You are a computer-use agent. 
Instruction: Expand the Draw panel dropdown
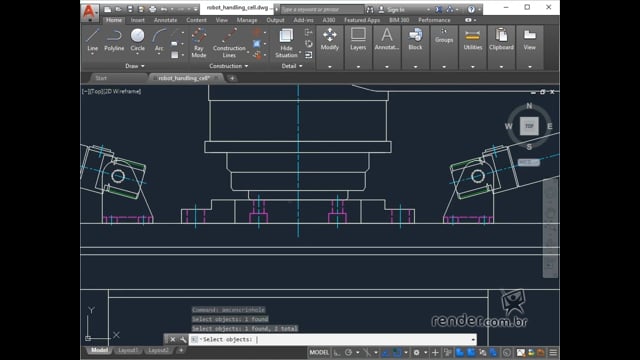click(x=134, y=66)
